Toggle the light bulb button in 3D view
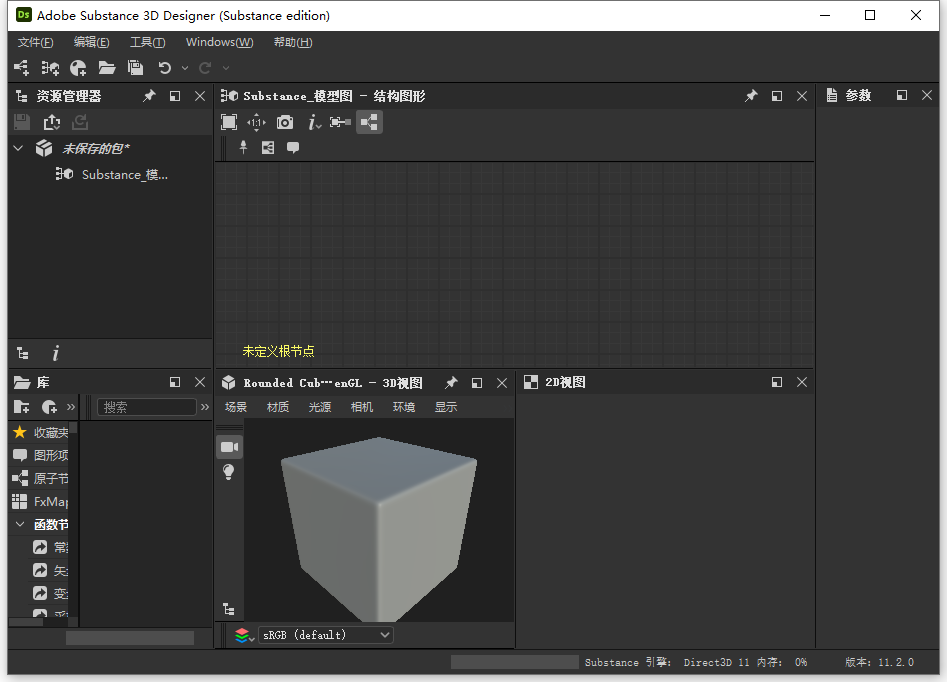Viewport: 947px width, 682px height. (229, 472)
